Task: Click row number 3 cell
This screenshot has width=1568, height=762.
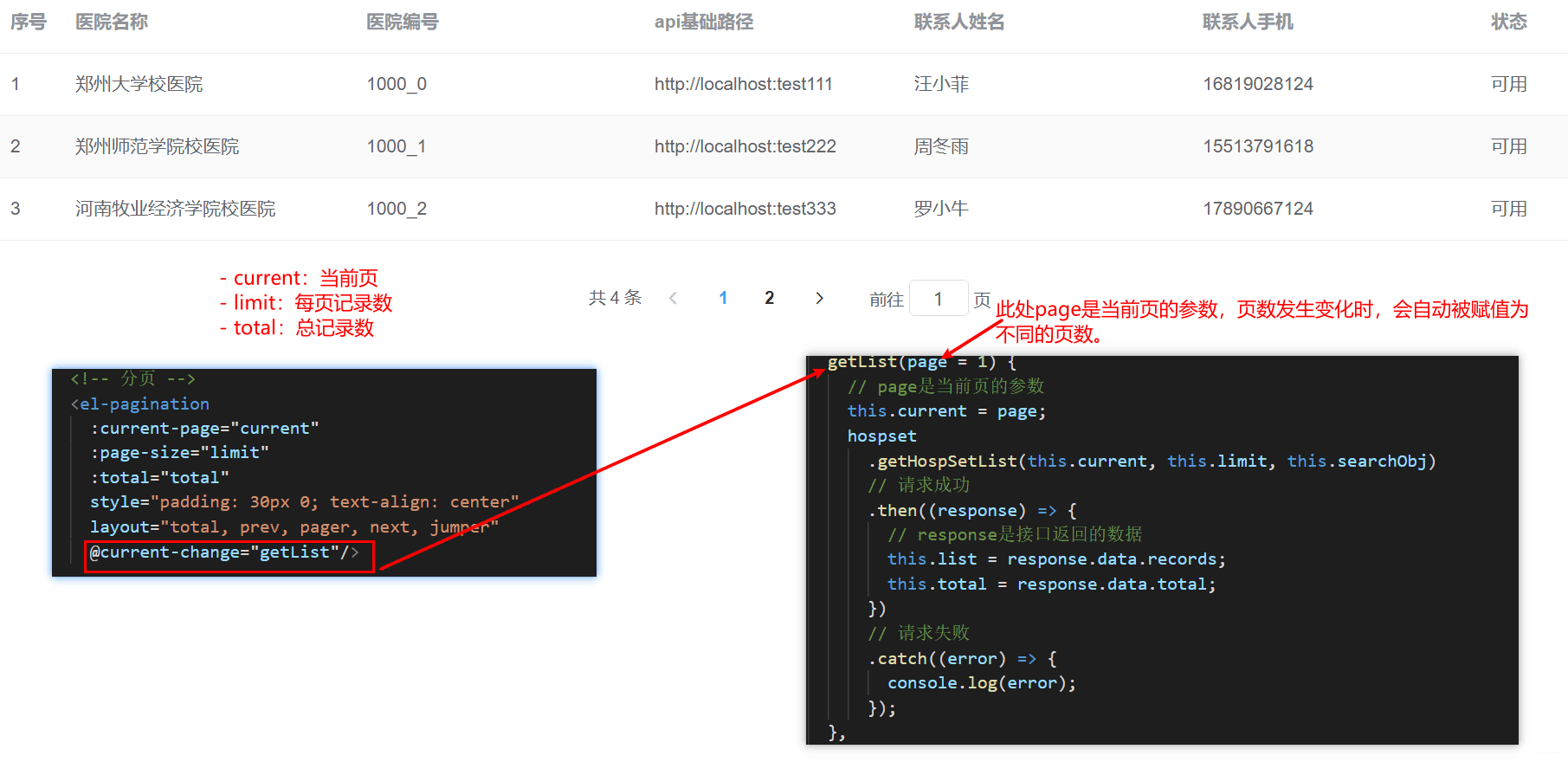Action: pyautogui.click(x=15, y=209)
